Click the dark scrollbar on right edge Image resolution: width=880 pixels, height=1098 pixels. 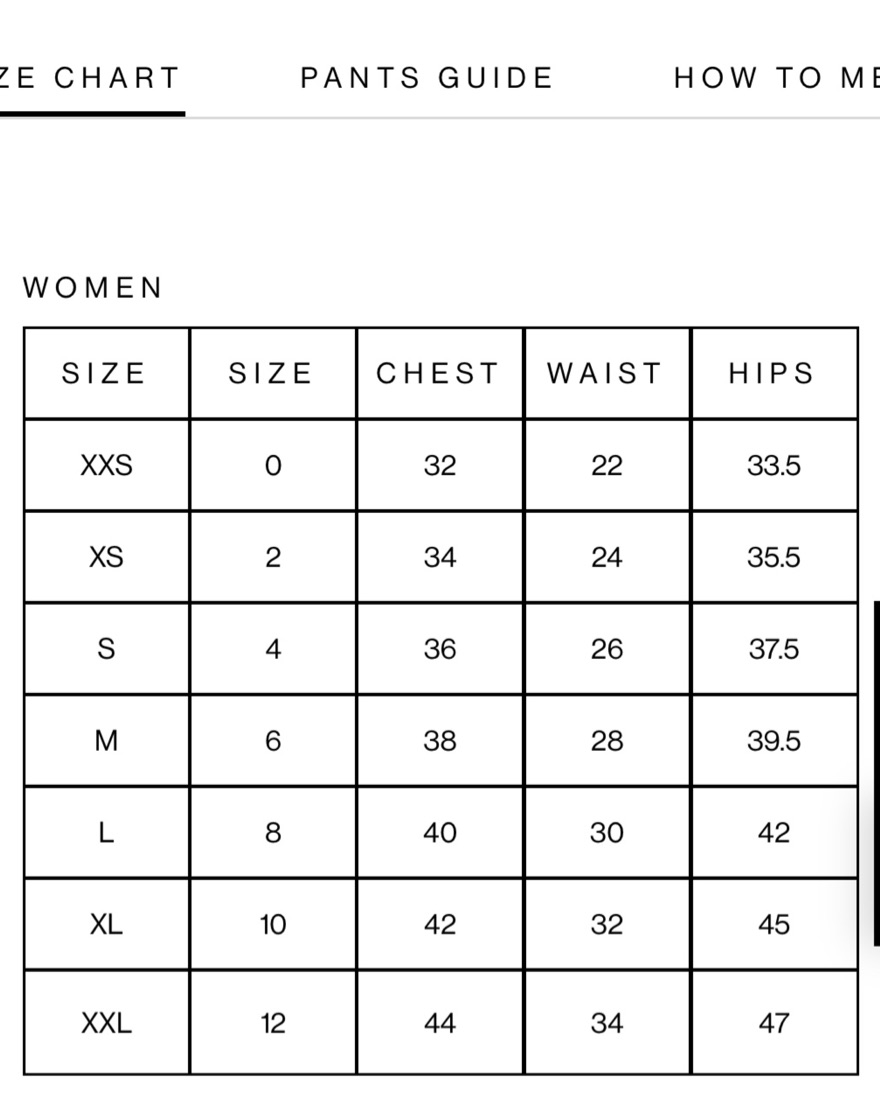[876, 773]
